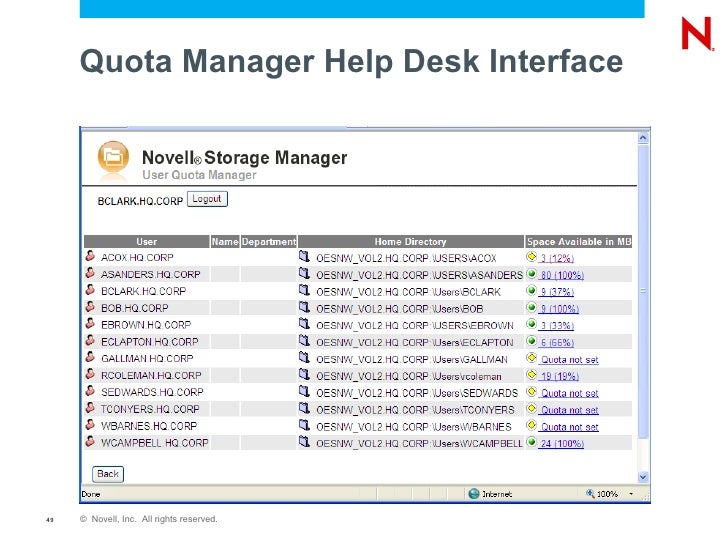
Task: Click the user icon beside ASANDERS.HQ.CORP
Action: [90, 273]
